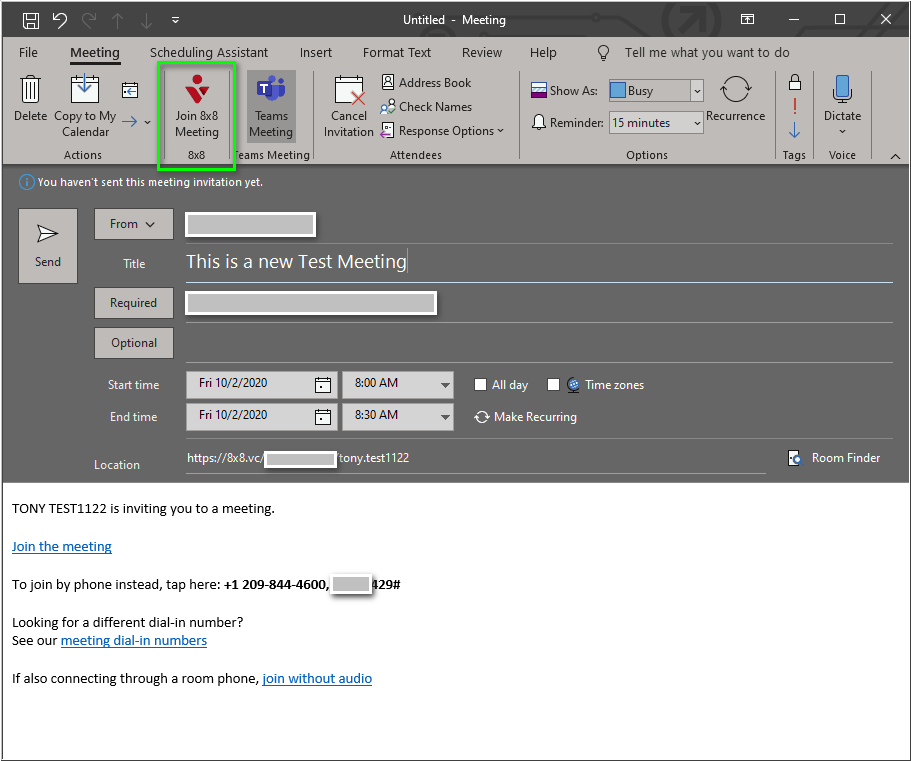Open the Room Finder
The height and width of the screenshot is (761, 911).
[833, 458]
